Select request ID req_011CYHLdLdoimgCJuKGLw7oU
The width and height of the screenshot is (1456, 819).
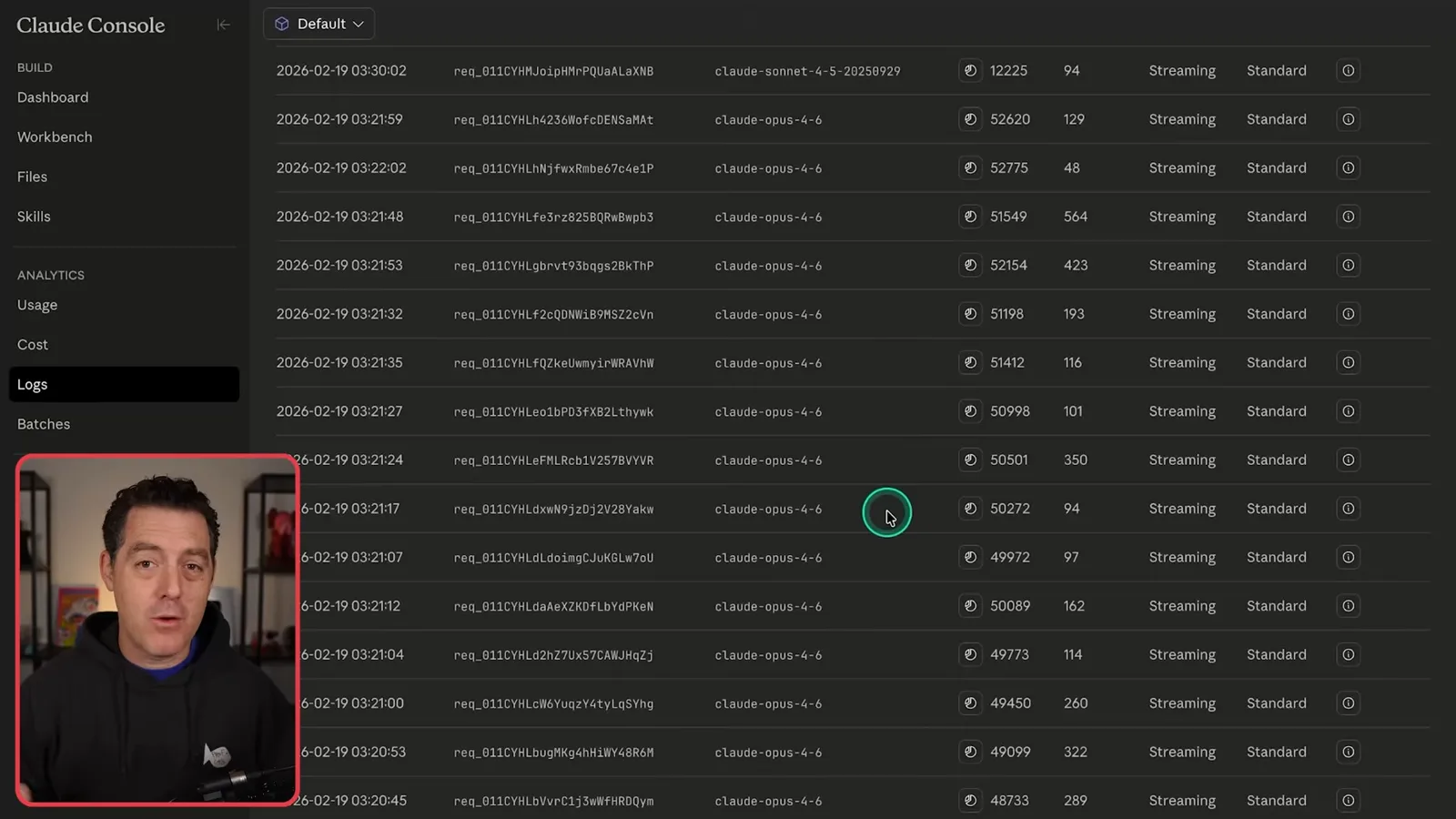click(x=553, y=558)
